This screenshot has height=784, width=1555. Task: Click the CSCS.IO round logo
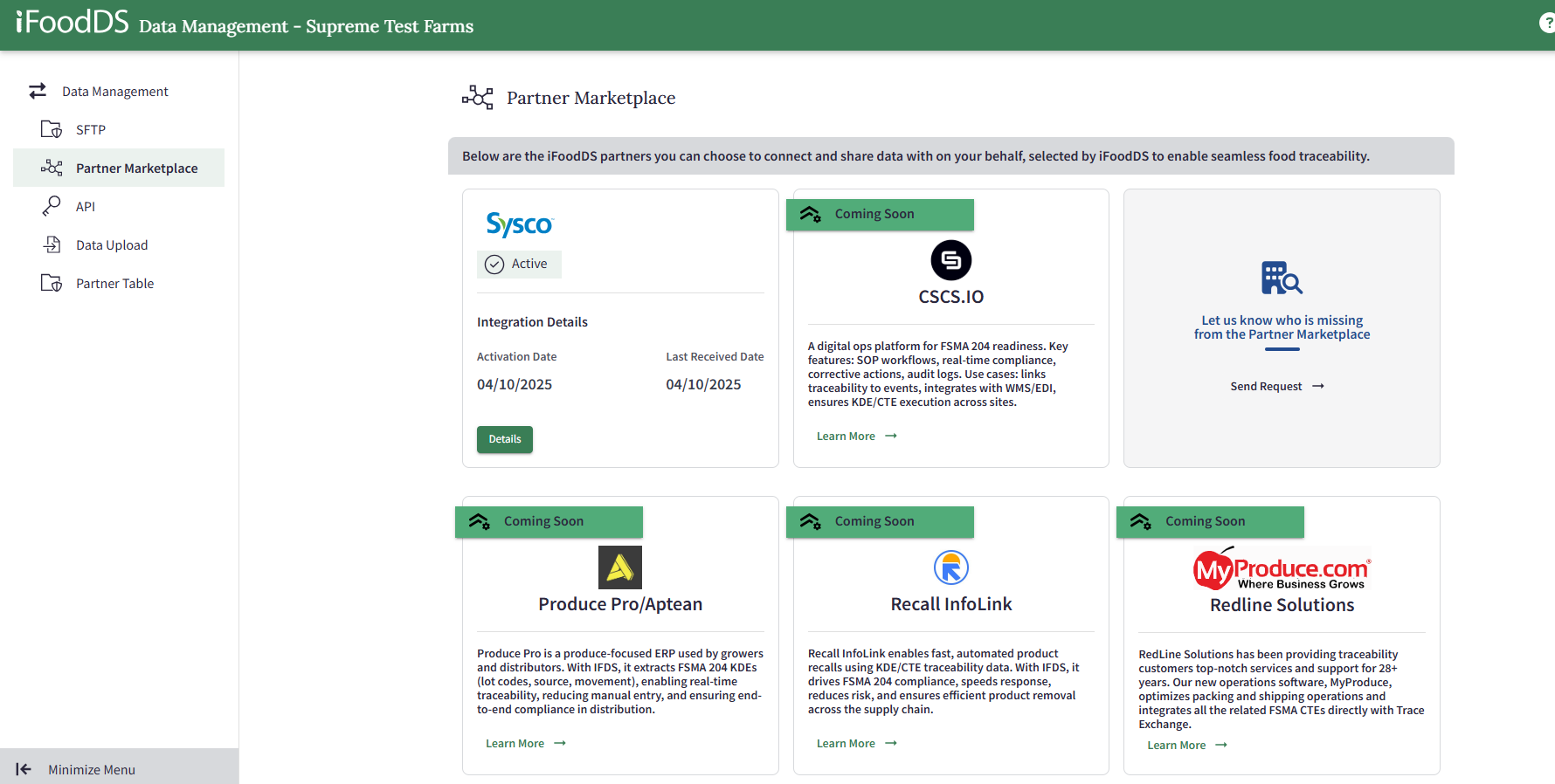951,260
